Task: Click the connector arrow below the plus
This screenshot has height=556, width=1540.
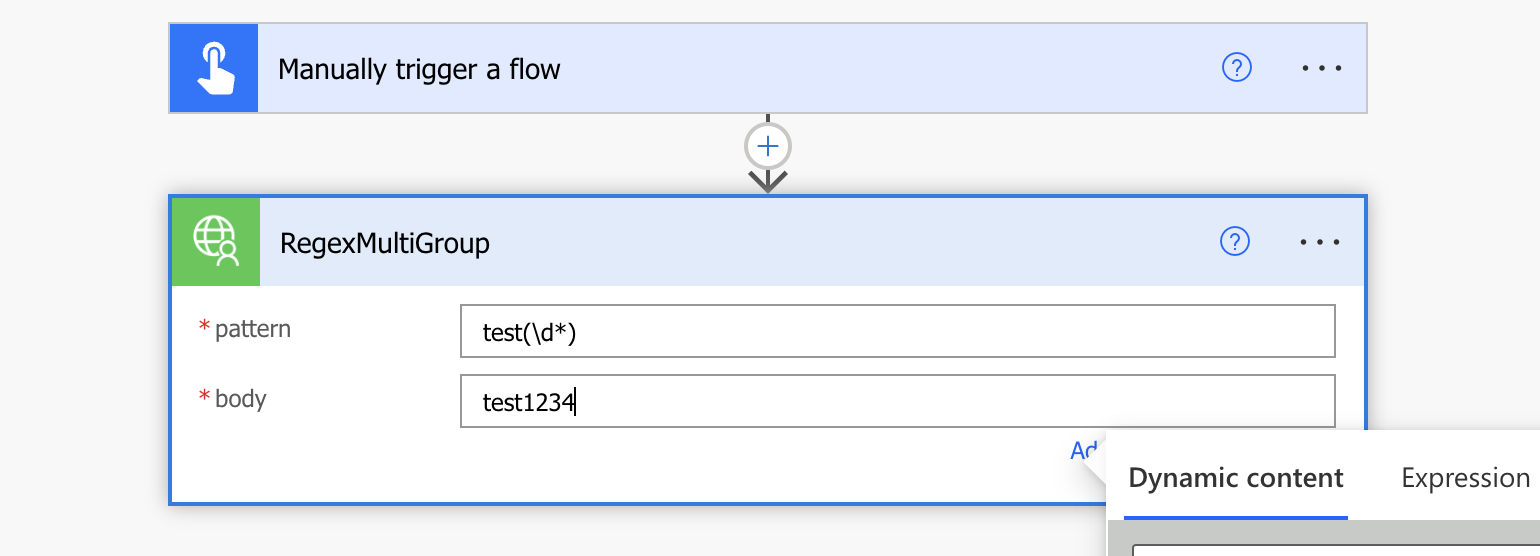Action: click(767, 181)
